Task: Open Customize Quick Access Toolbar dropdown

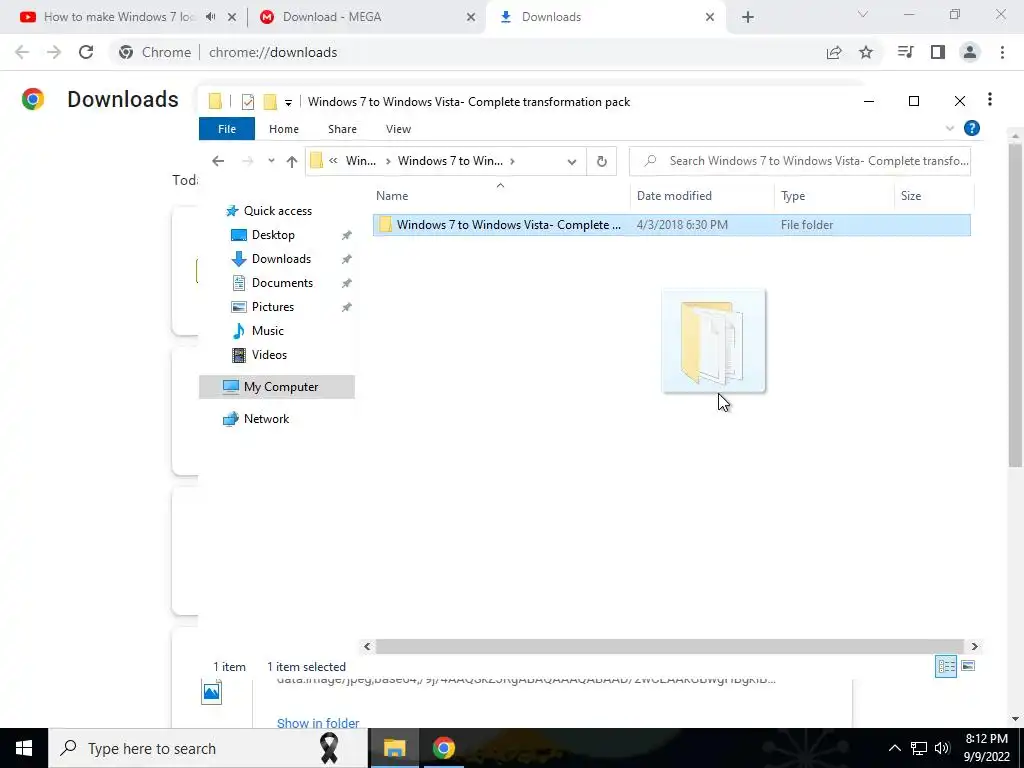Action: point(288,103)
